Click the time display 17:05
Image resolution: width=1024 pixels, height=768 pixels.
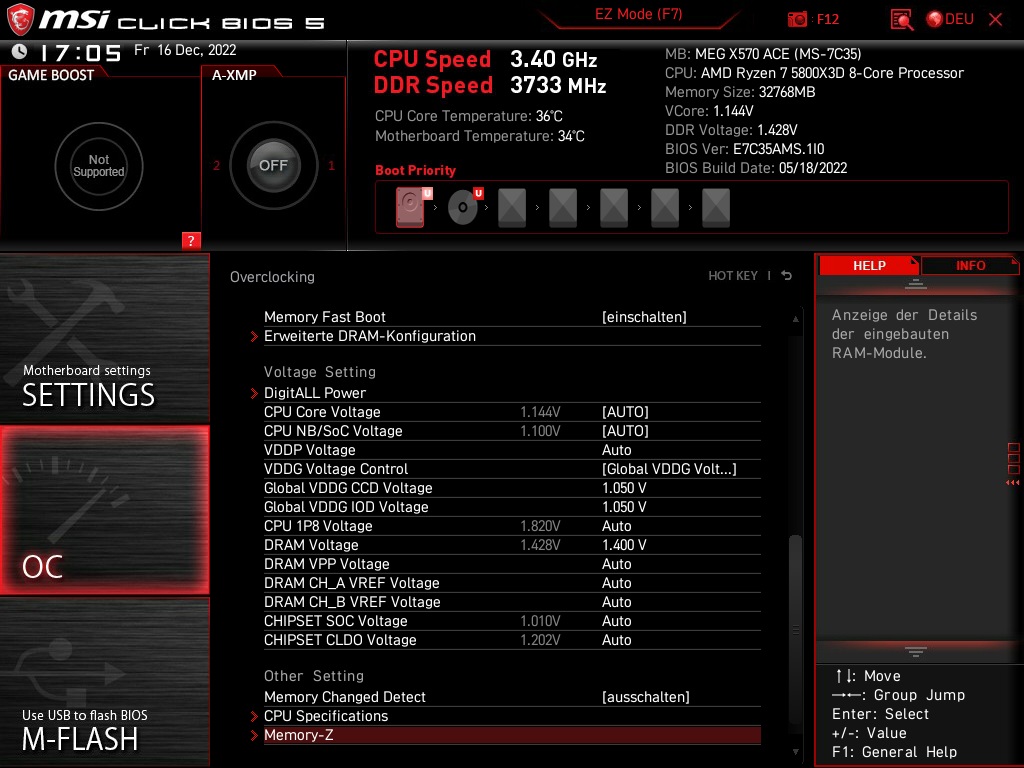81,53
